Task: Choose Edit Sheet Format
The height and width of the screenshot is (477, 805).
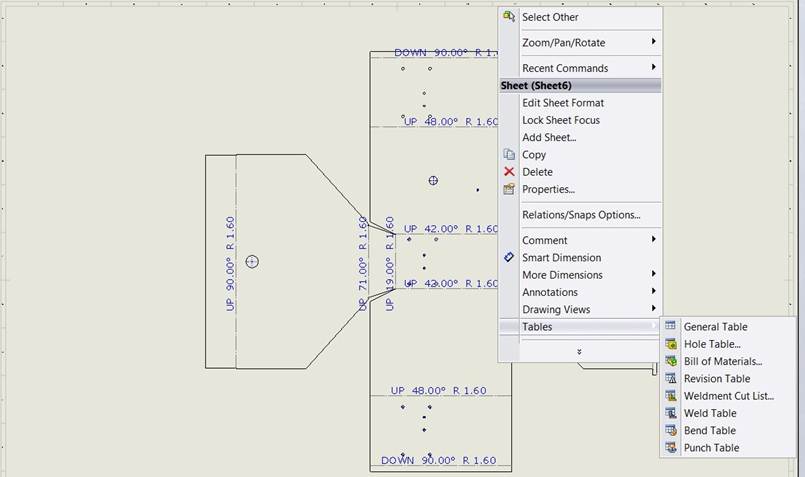Action: coord(563,103)
